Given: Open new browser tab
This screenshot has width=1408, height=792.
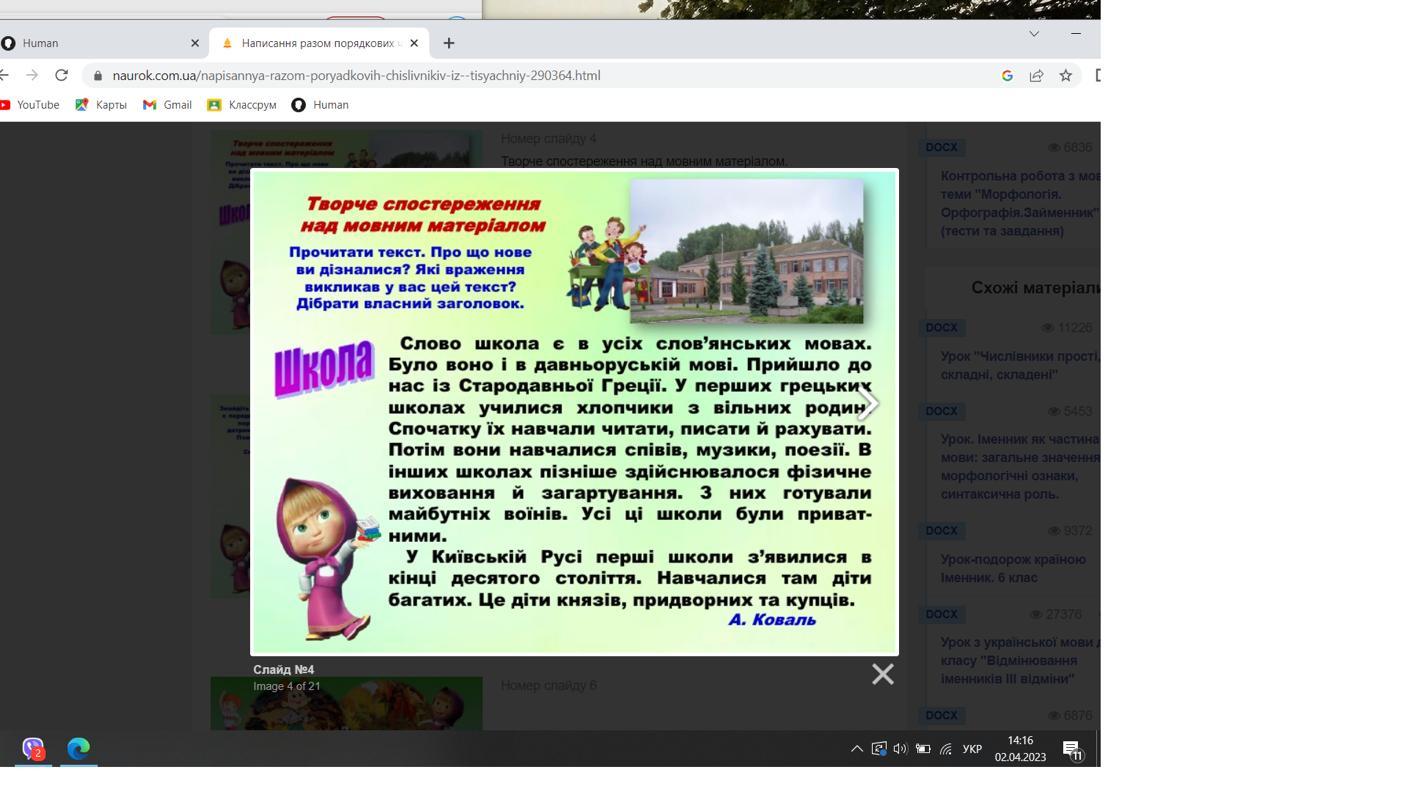Looking at the screenshot, I should [x=448, y=43].
